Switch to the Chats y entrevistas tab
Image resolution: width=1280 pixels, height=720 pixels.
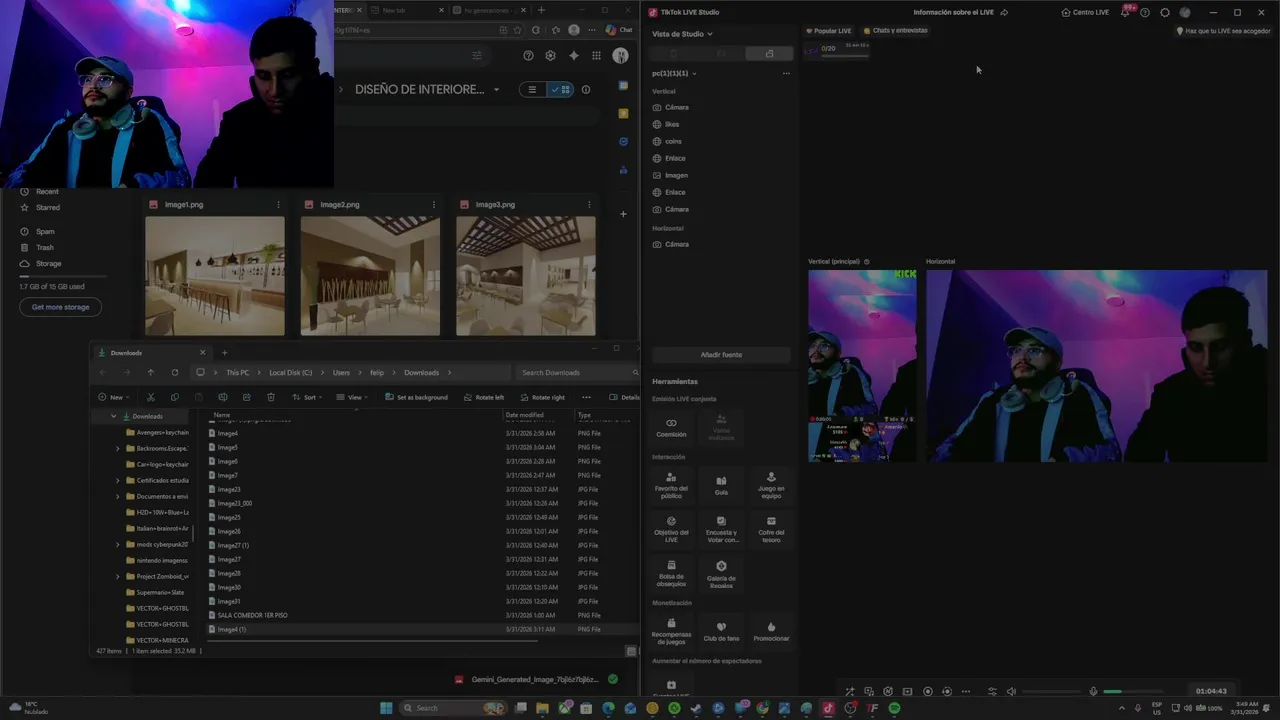(x=896, y=31)
